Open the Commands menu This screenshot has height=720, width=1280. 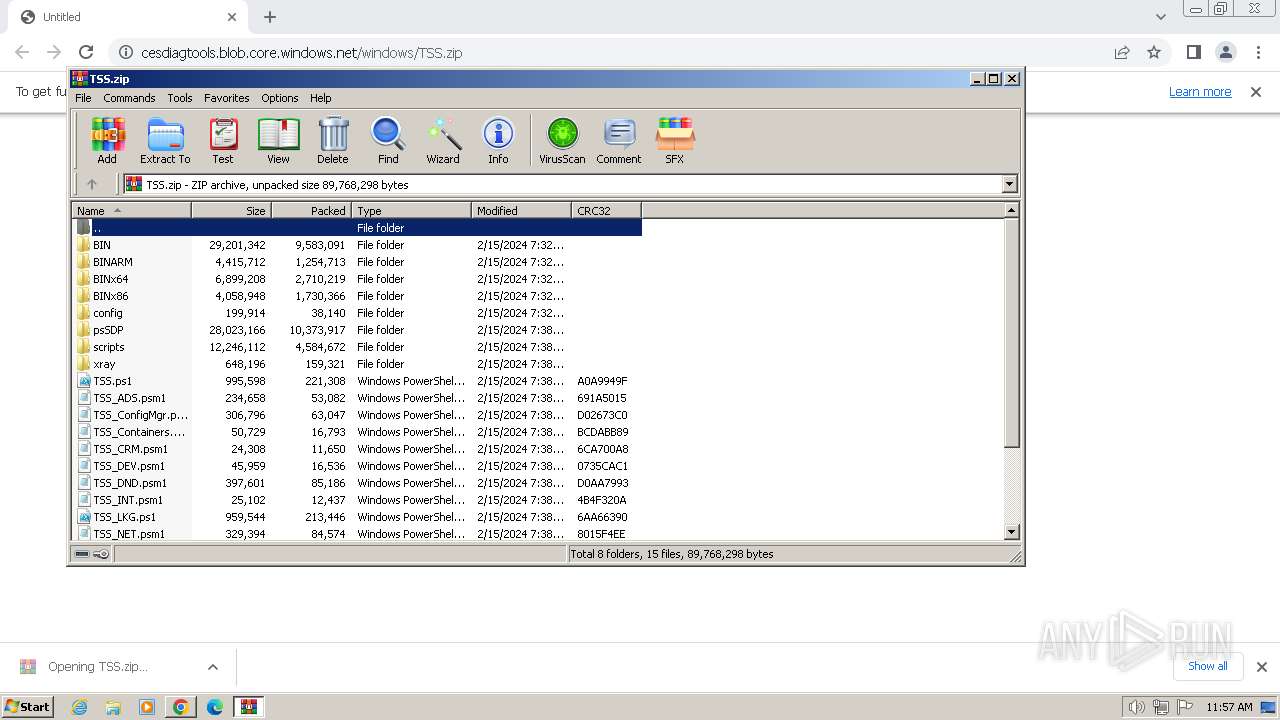pos(129,98)
